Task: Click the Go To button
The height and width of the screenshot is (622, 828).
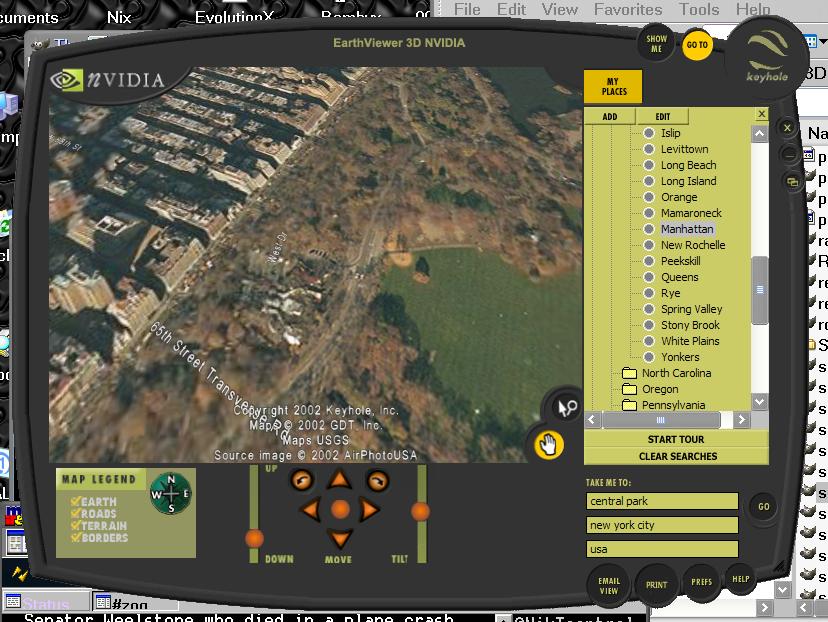Action: [x=697, y=45]
